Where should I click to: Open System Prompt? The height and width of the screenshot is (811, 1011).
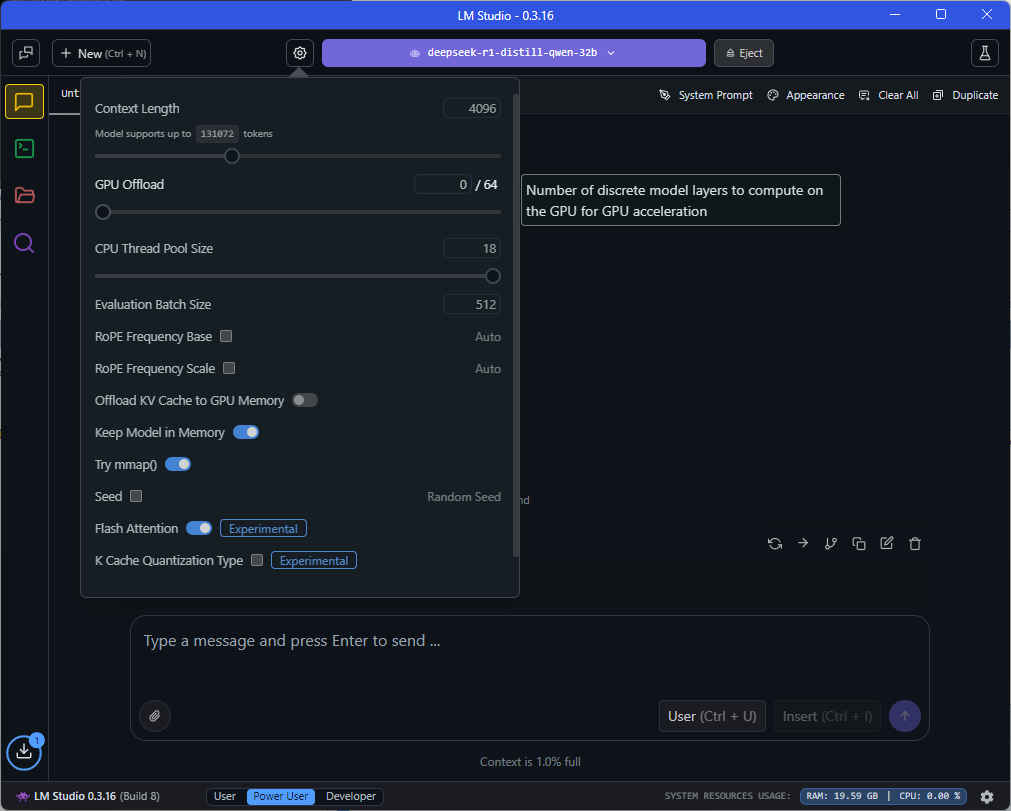[x=706, y=95]
